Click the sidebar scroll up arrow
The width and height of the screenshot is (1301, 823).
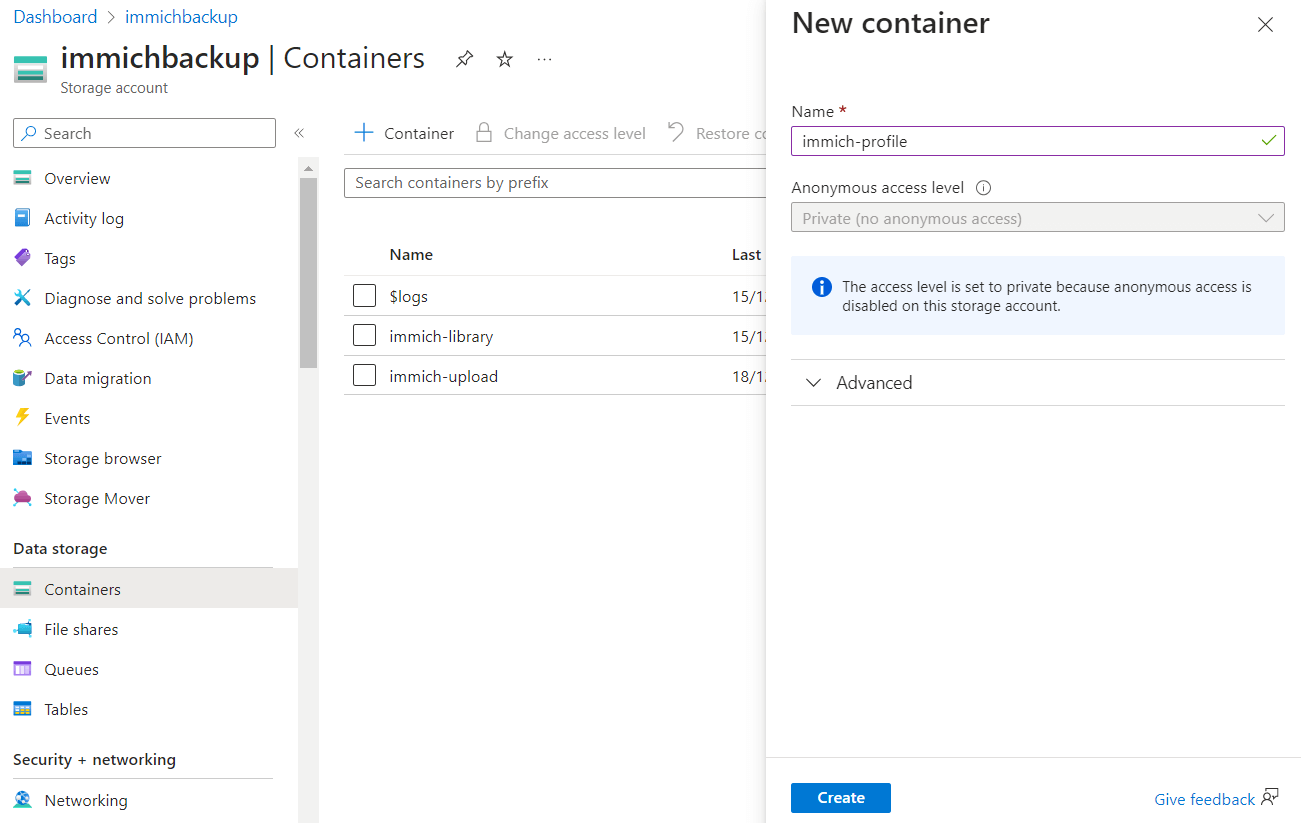coord(308,167)
